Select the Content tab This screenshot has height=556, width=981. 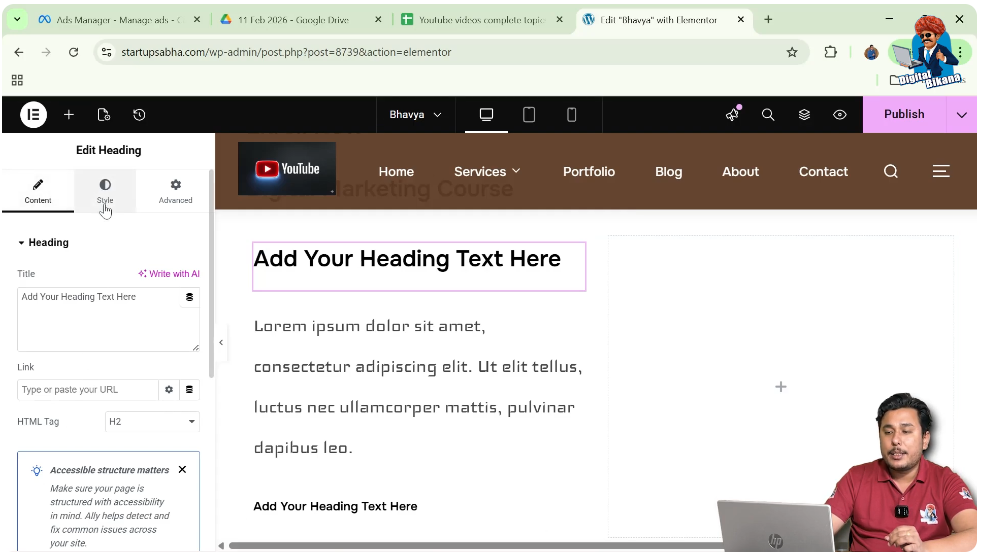point(38,191)
